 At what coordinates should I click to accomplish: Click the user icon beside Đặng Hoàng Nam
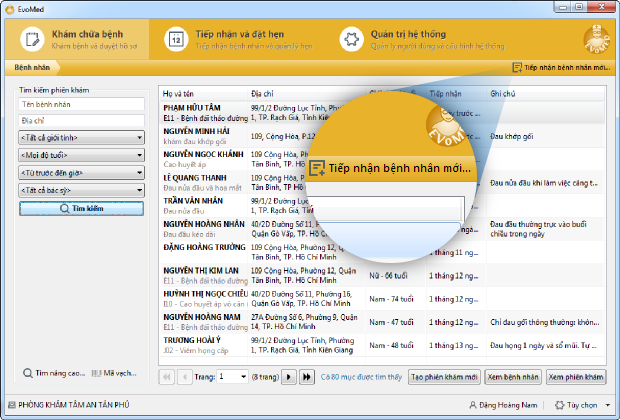pos(473,405)
